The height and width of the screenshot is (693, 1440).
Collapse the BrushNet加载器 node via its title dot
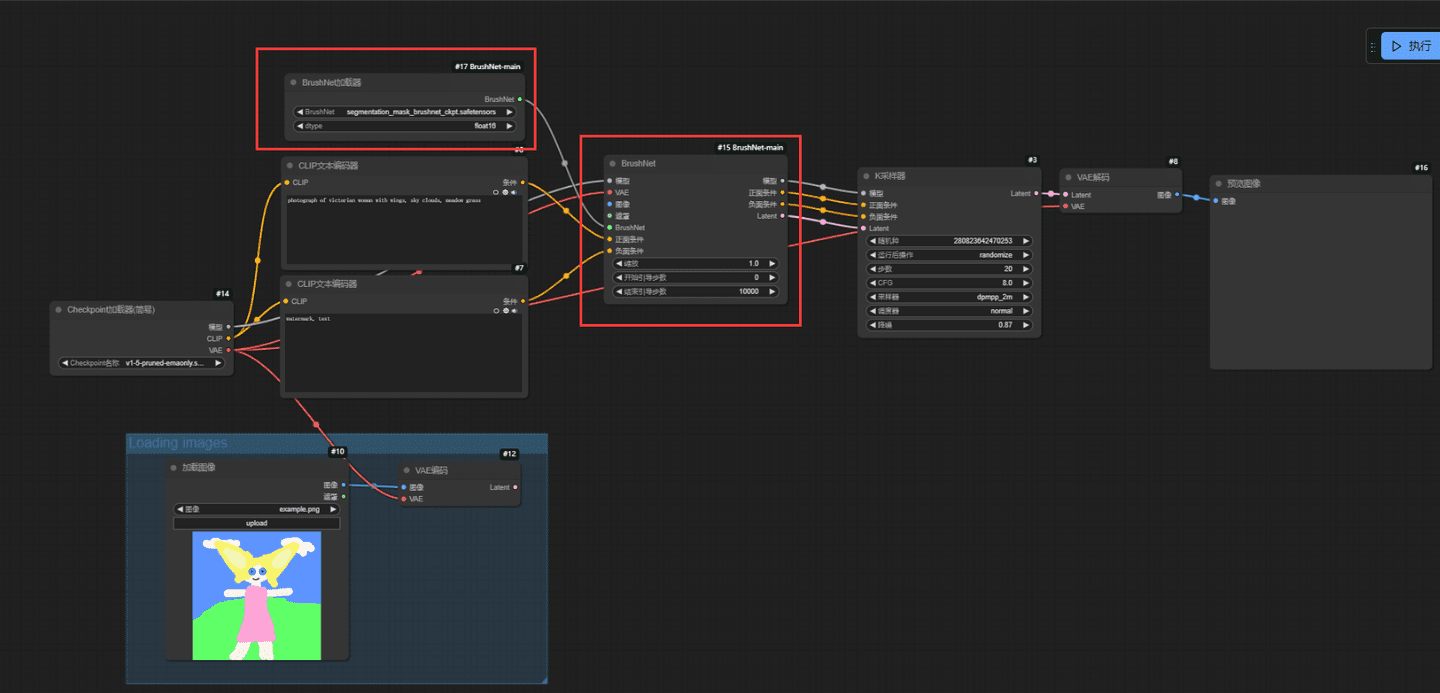coord(293,83)
